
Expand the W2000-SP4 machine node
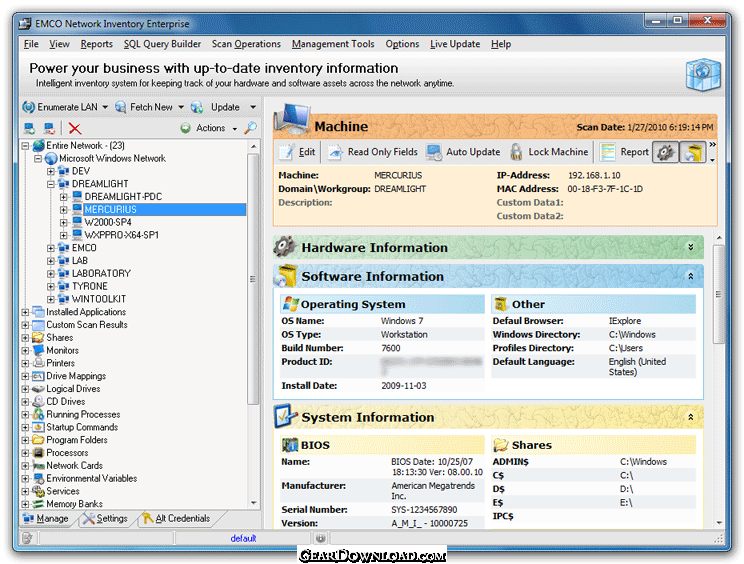click(64, 222)
